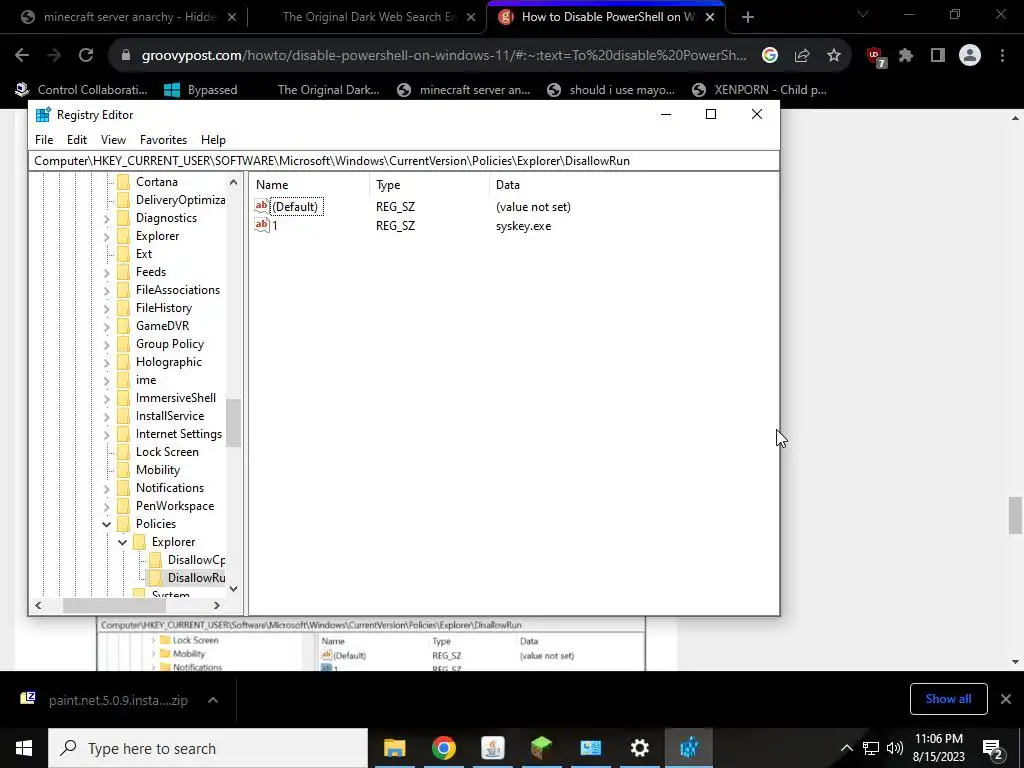Show hidden system tray icons

click(846, 748)
